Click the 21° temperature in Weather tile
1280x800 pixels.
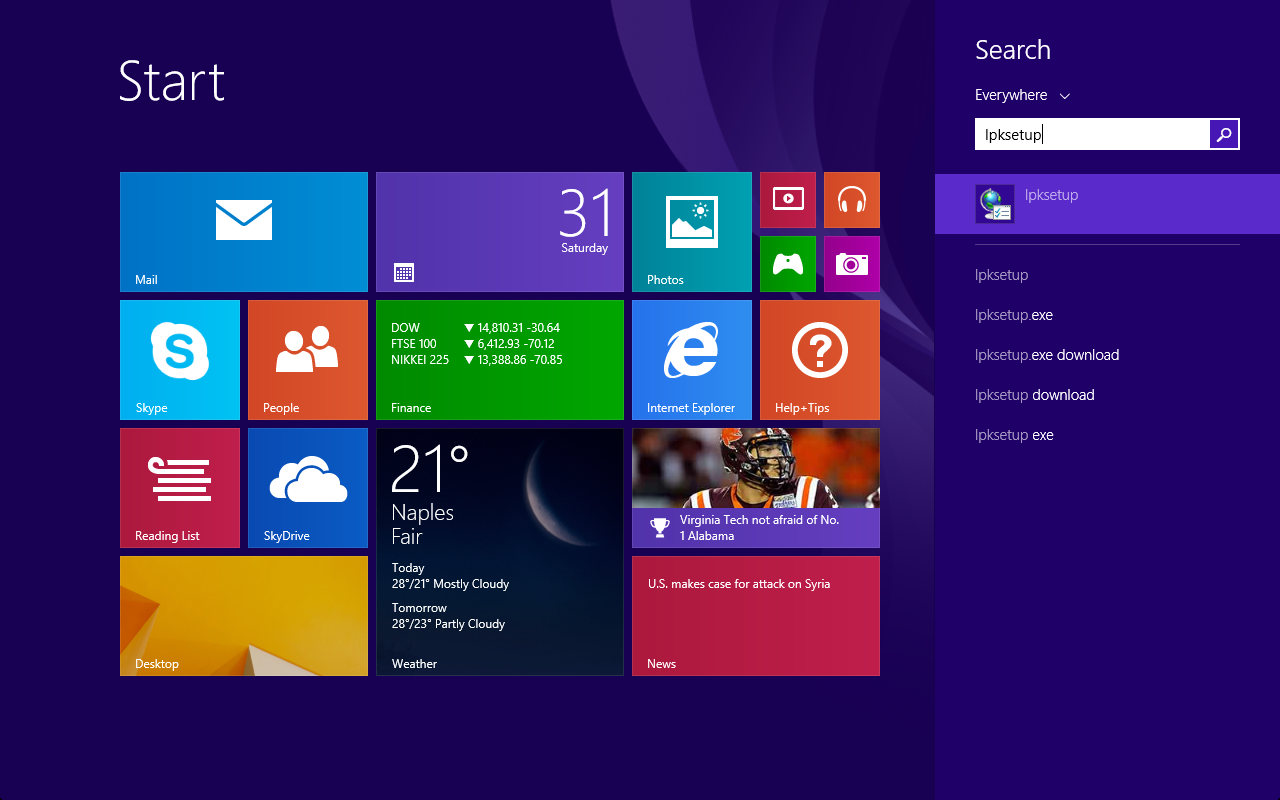(430, 468)
